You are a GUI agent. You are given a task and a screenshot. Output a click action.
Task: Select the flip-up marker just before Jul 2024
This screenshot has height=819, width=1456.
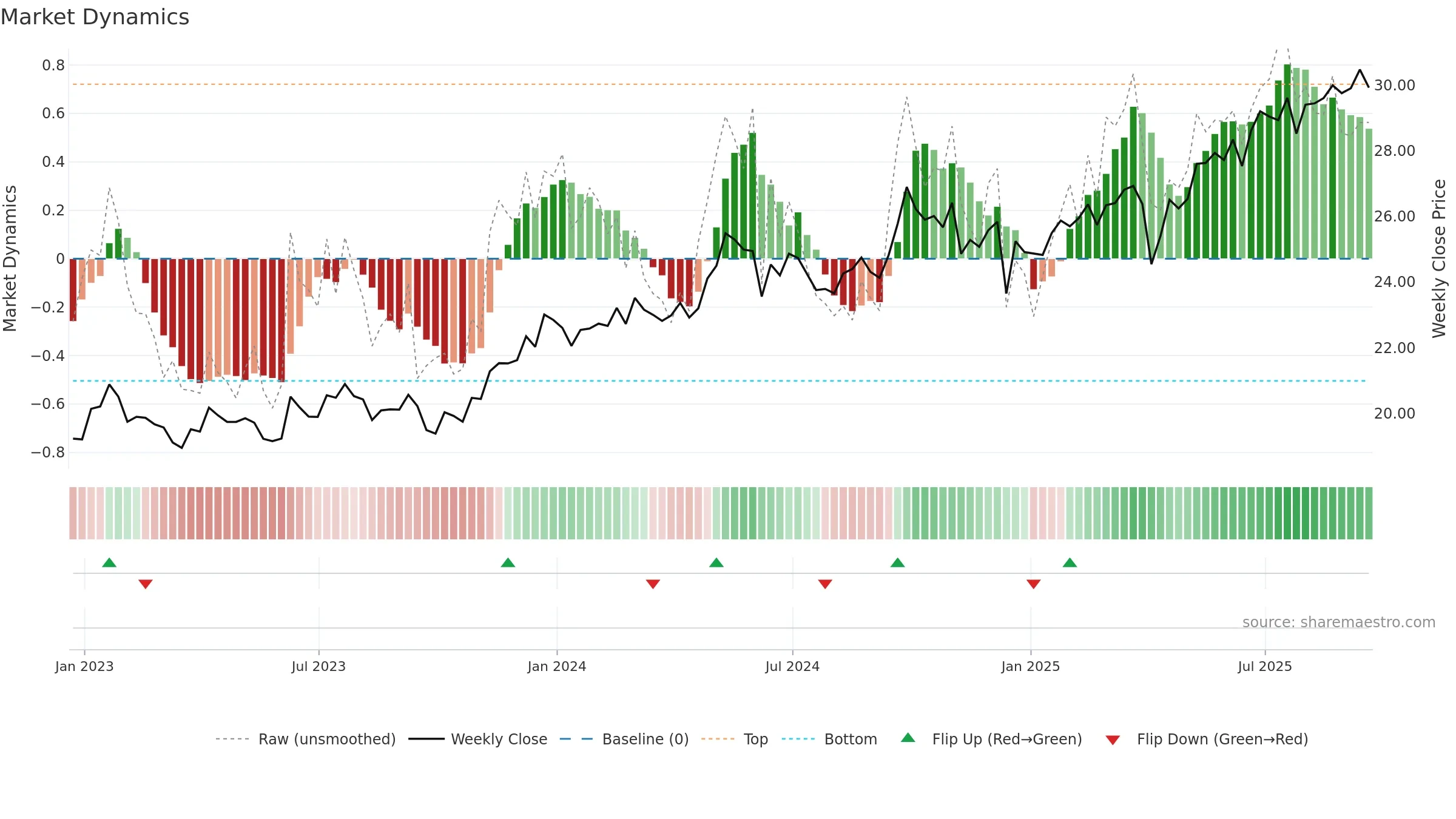pyautogui.click(x=716, y=562)
